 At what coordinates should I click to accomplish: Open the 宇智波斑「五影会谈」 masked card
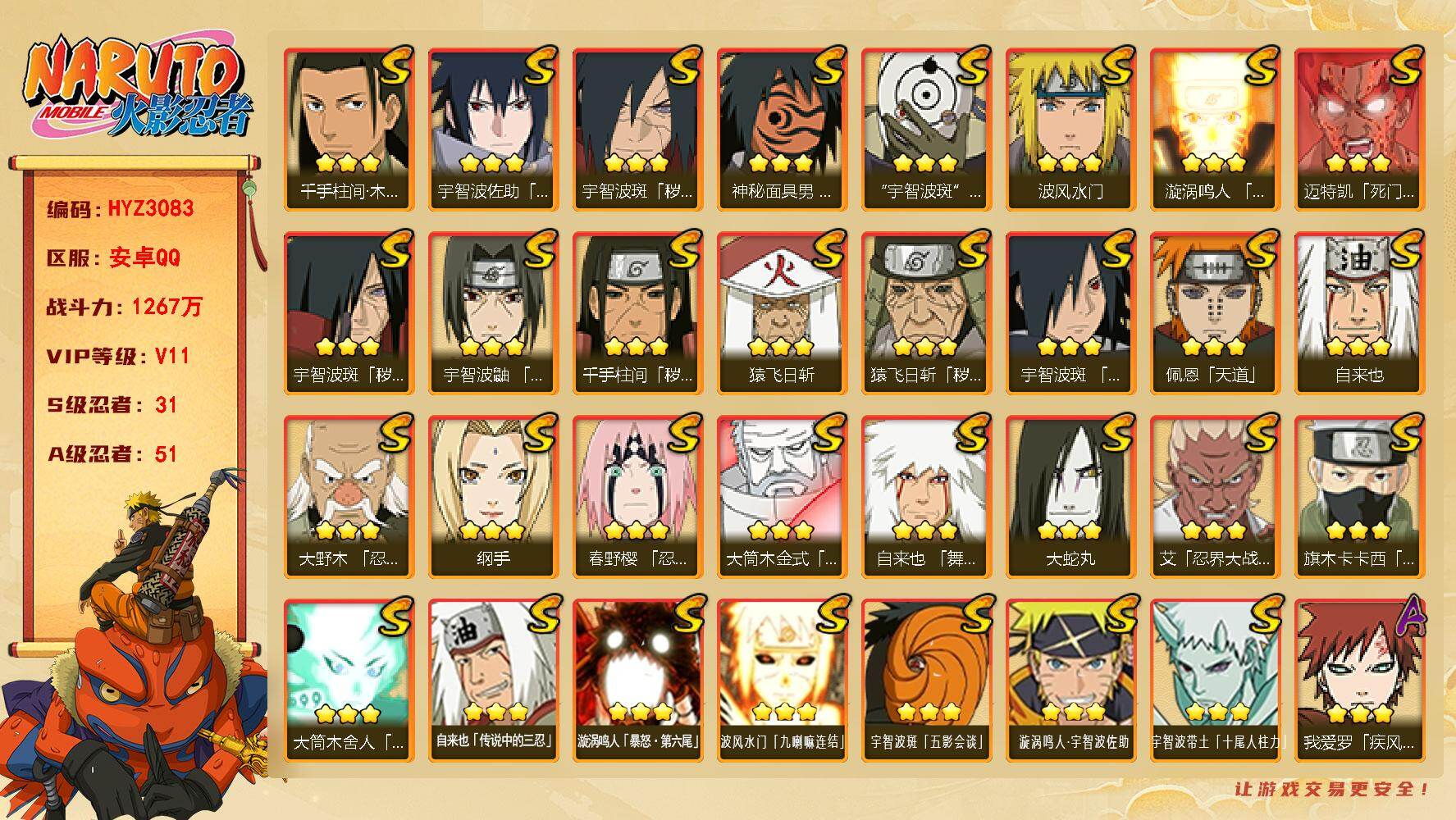(926, 680)
